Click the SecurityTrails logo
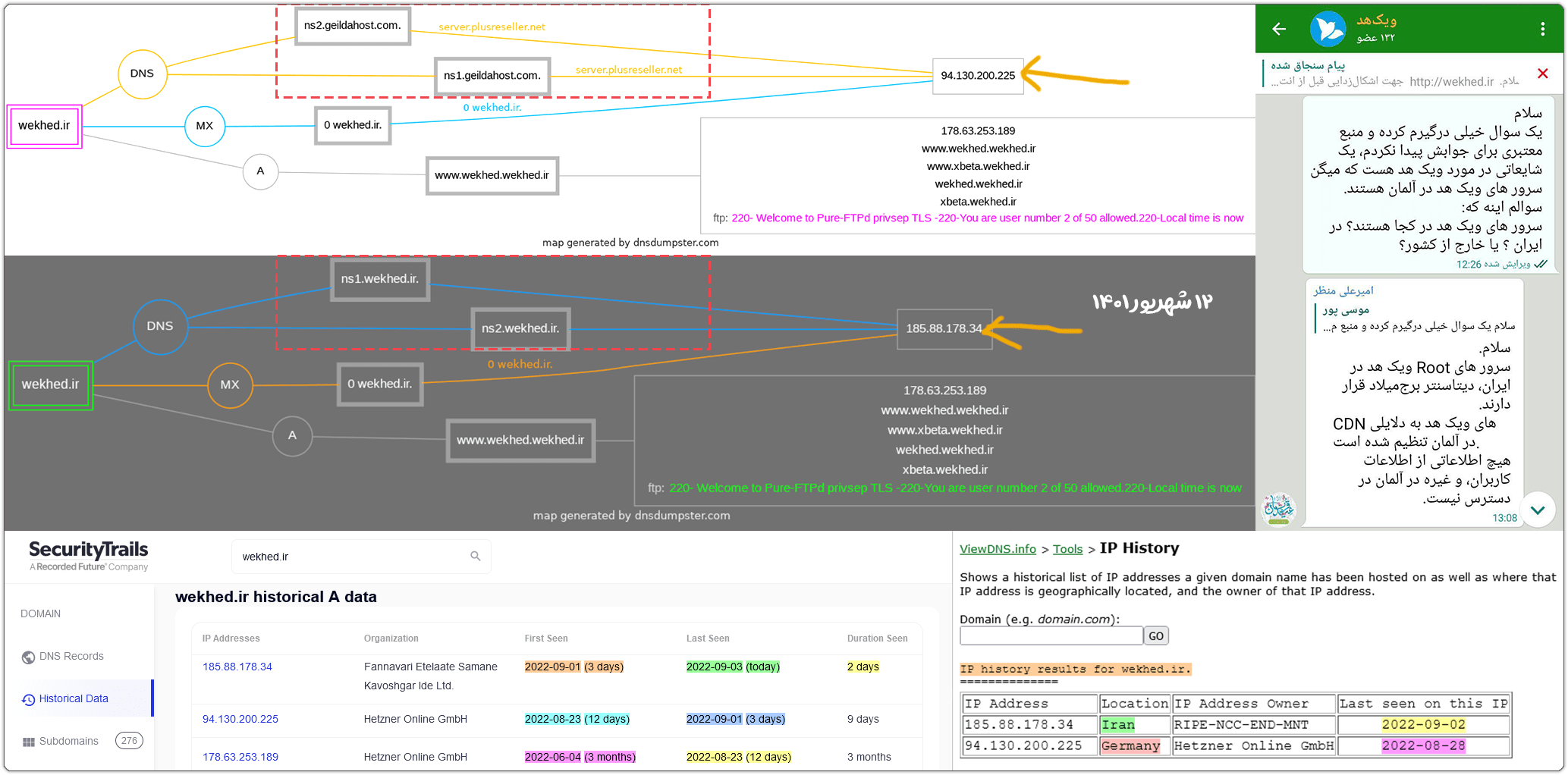The image size is (1568, 775). pyautogui.click(x=89, y=555)
